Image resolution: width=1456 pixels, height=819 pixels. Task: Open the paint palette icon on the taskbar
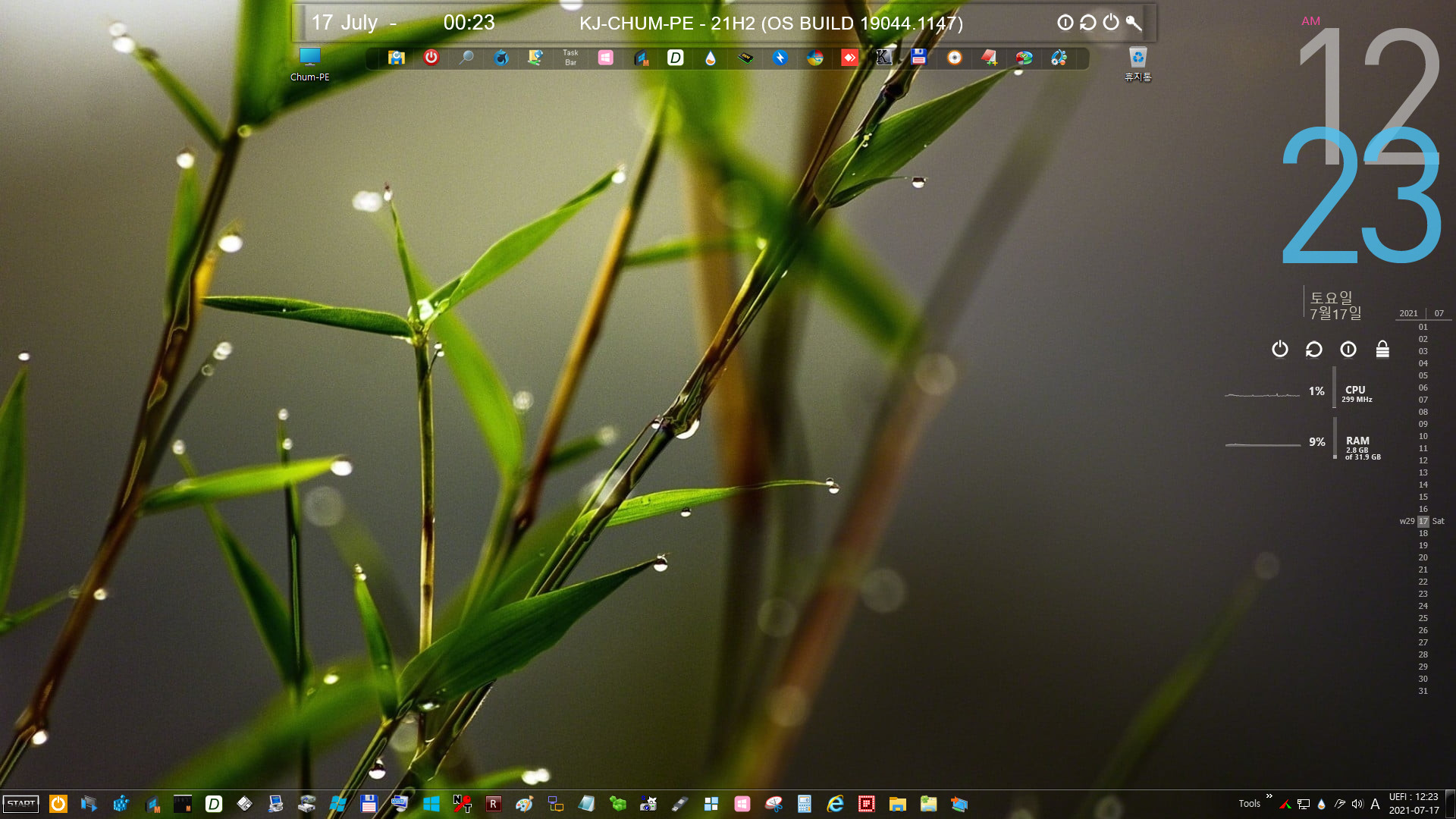tap(524, 804)
